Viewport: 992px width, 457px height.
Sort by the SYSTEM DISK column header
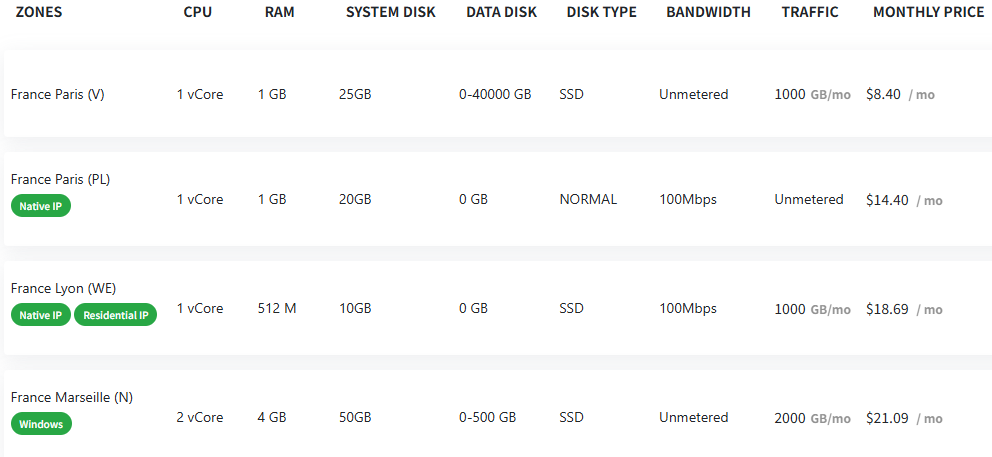391,12
